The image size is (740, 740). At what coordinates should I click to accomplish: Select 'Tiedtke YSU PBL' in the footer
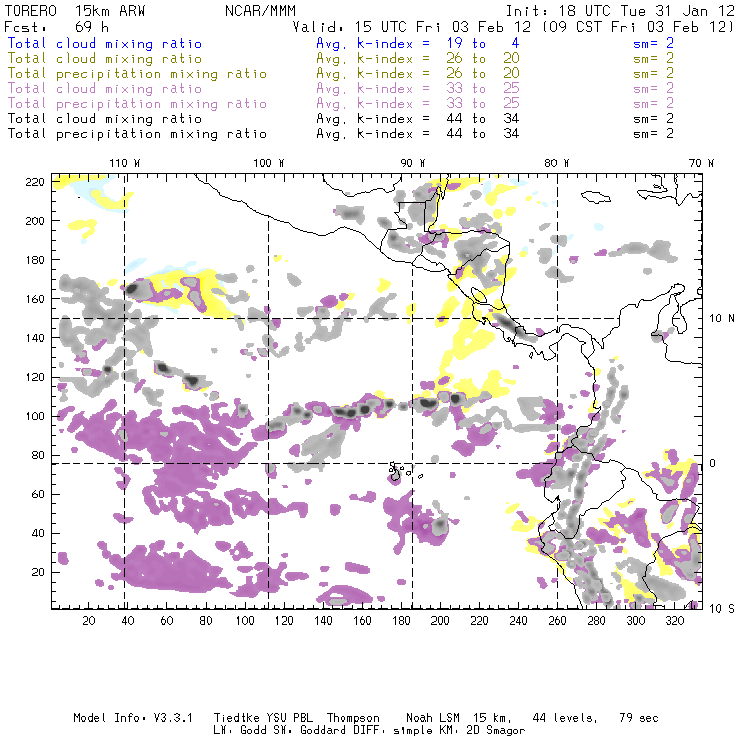pos(261,718)
